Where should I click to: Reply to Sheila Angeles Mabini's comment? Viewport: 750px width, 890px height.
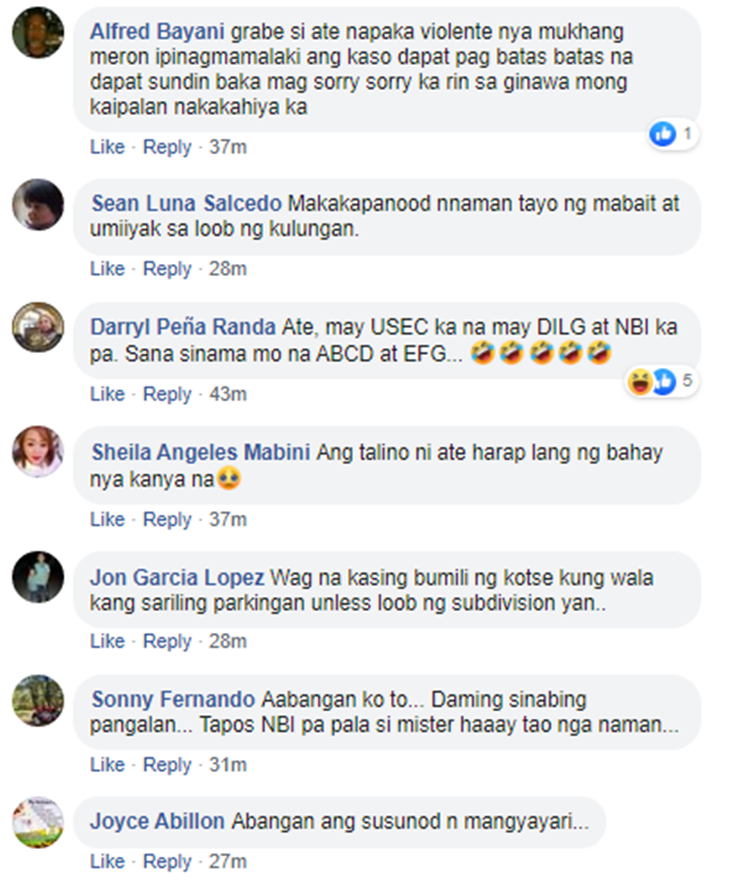tap(167, 519)
